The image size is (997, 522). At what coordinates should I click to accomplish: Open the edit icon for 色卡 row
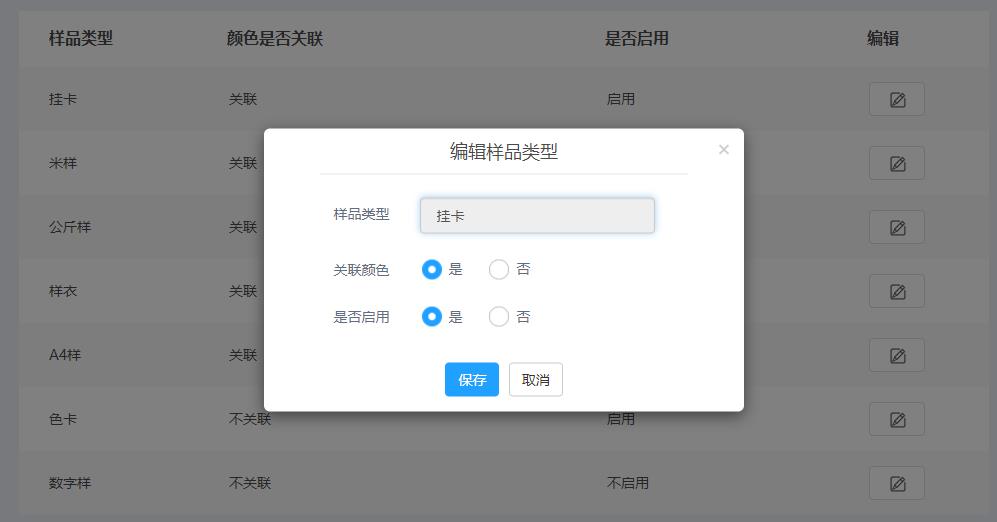coord(897,419)
